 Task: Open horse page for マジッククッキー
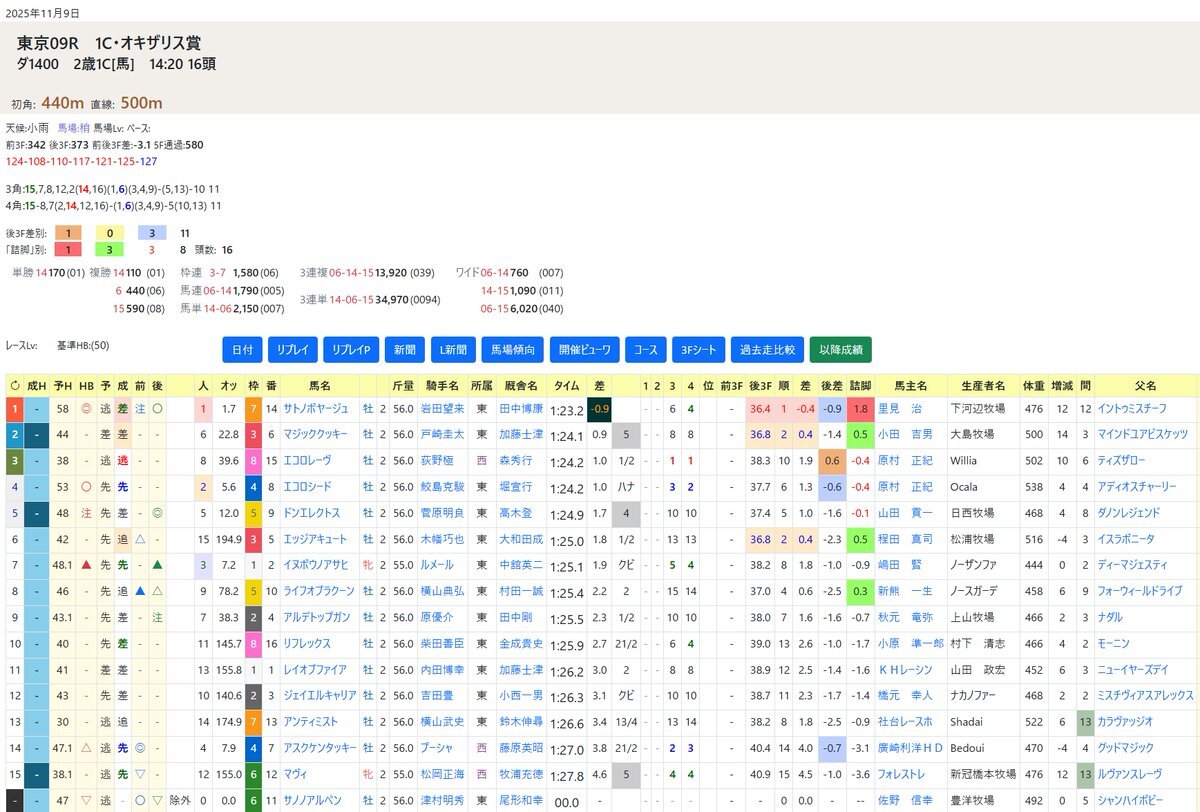316,435
